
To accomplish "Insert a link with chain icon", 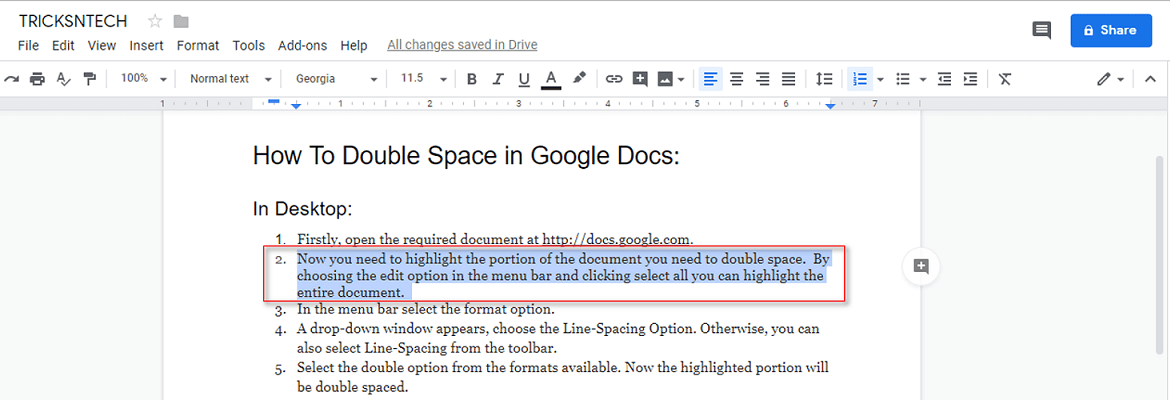I will click(613, 78).
